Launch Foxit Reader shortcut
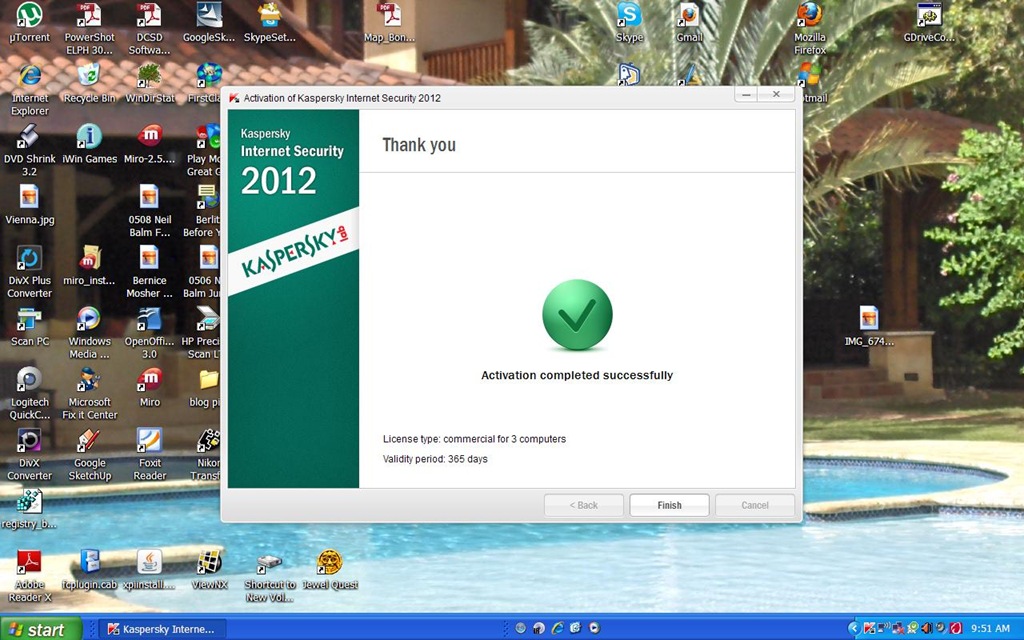This screenshot has height=640, width=1024. [150, 455]
